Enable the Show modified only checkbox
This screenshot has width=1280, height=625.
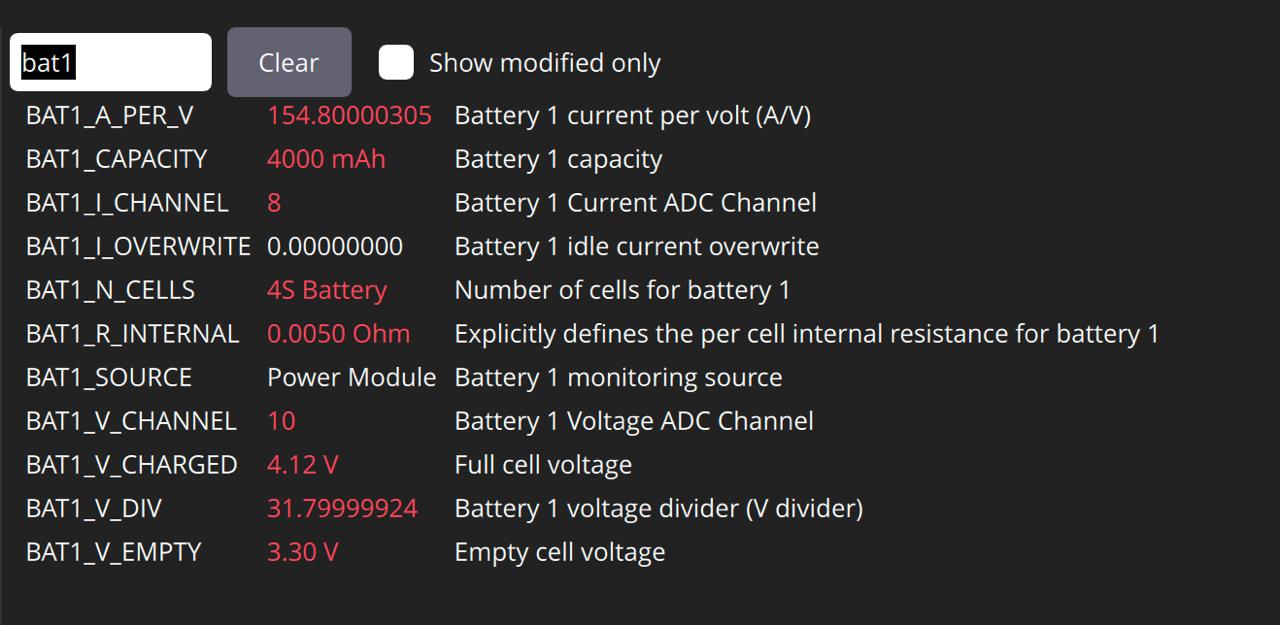(x=396, y=63)
